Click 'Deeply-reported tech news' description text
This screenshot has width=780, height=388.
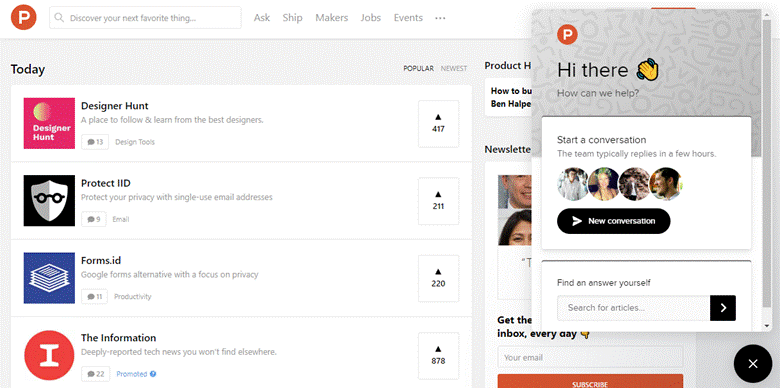[x=179, y=352]
